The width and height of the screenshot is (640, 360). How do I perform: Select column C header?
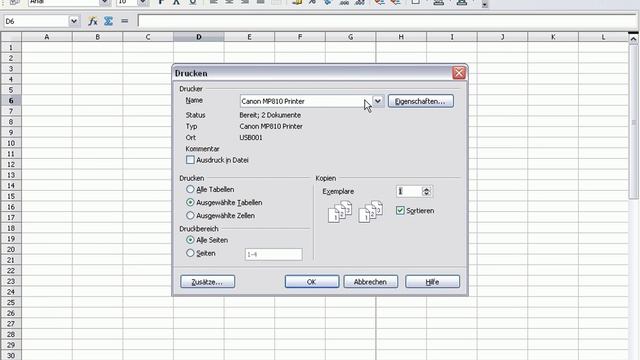coord(148,37)
